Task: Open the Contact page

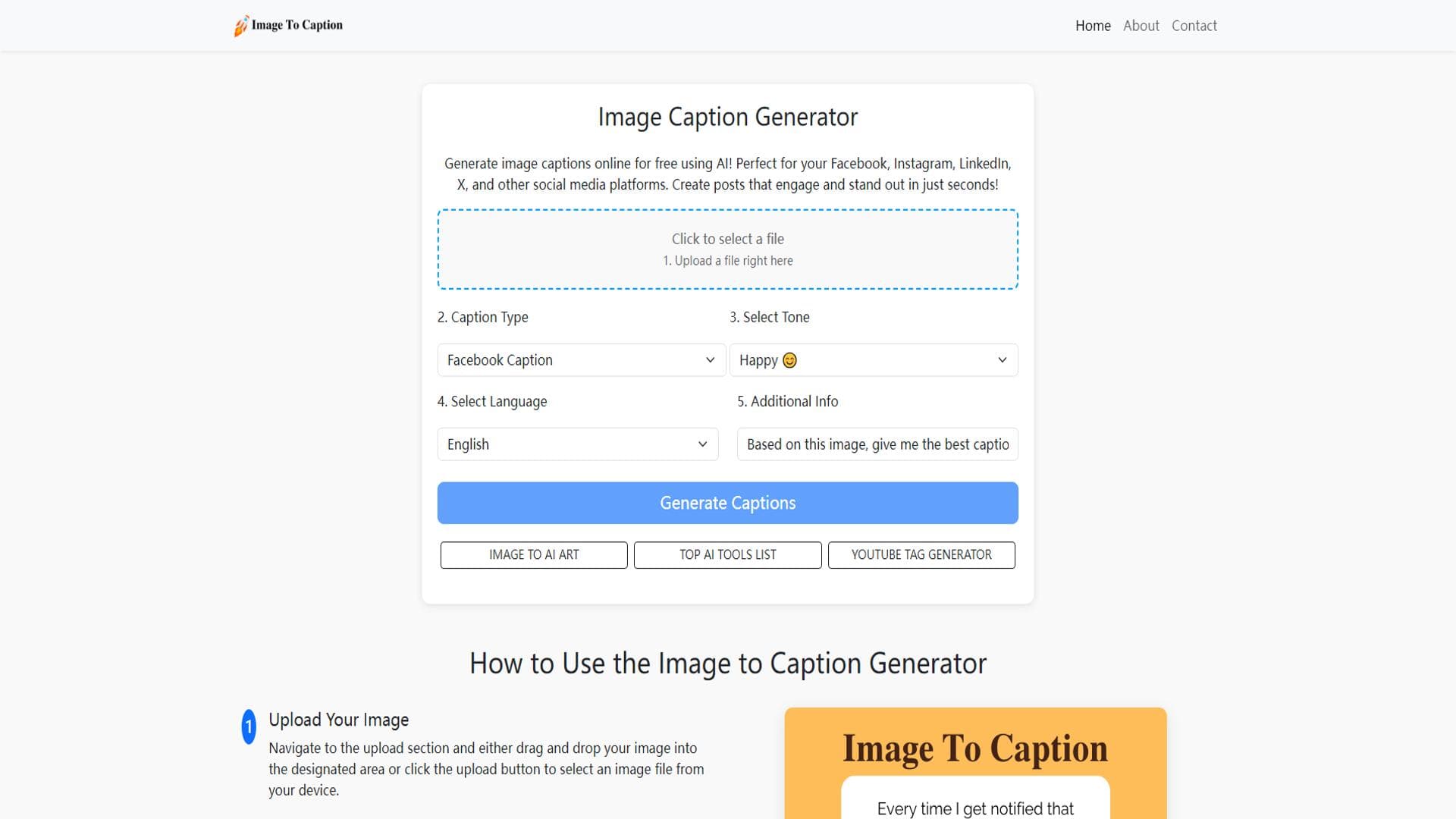Action: (1194, 25)
